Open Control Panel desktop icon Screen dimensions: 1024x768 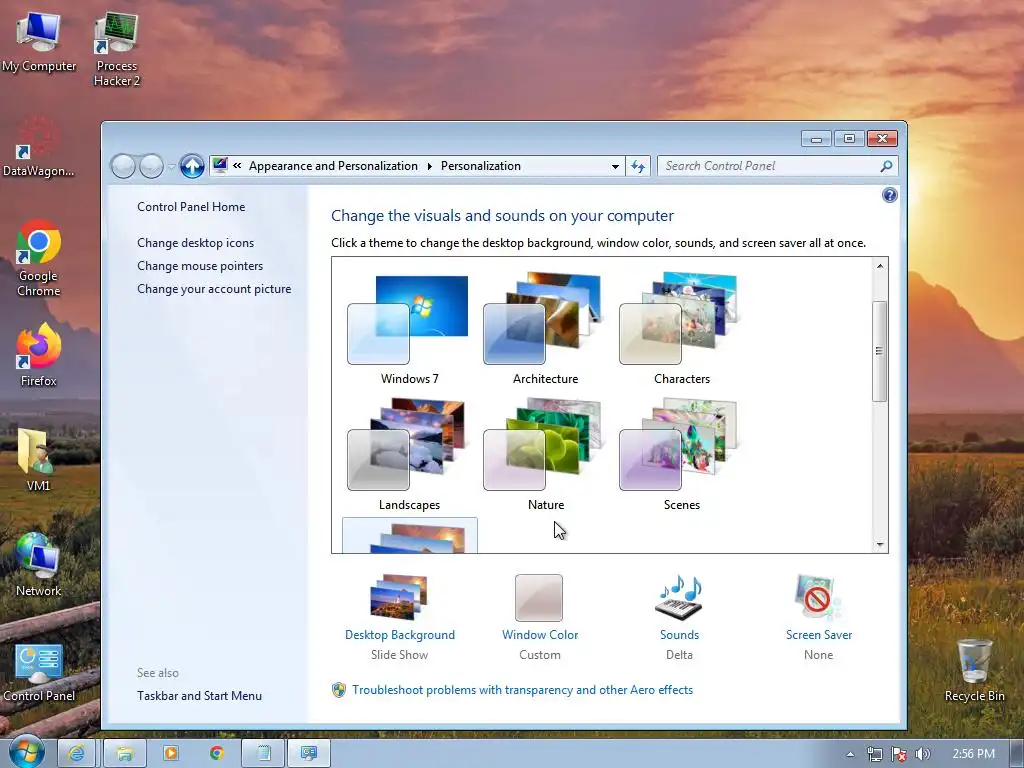pyautogui.click(x=39, y=673)
